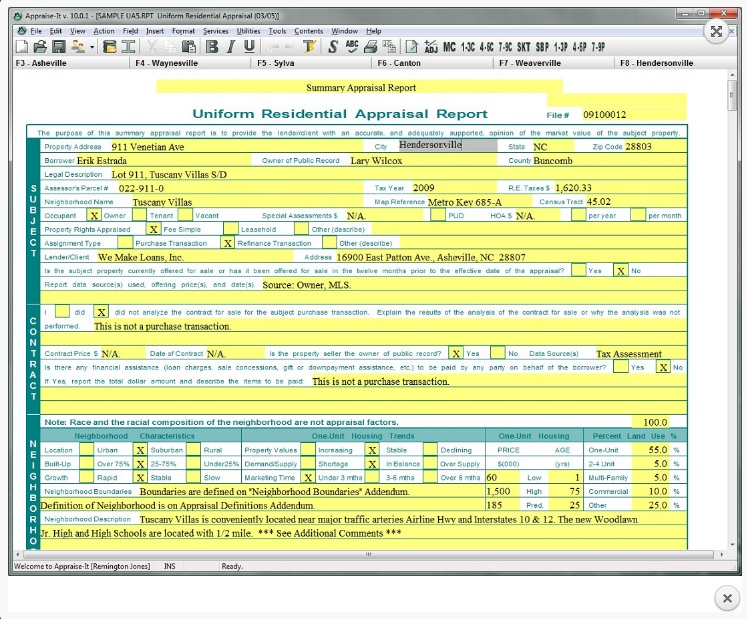Print the report using the printer icon
Image resolution: width=747 pixels, height=619 pixels.
(371, 46)
